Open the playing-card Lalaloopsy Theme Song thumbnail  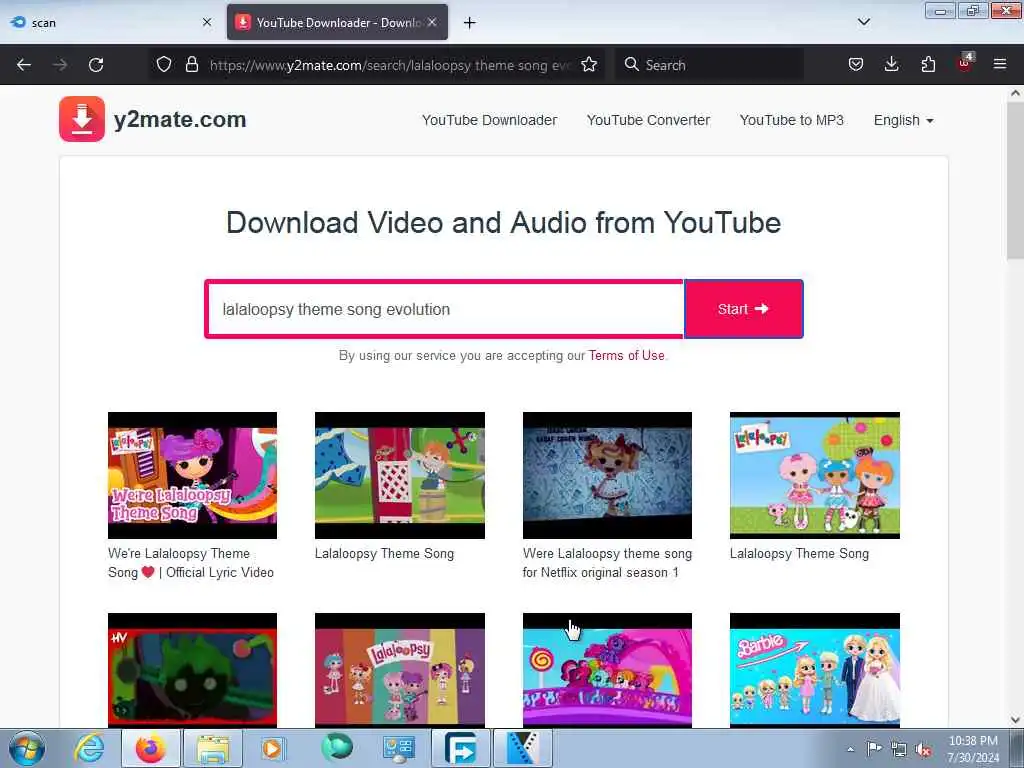400,475
